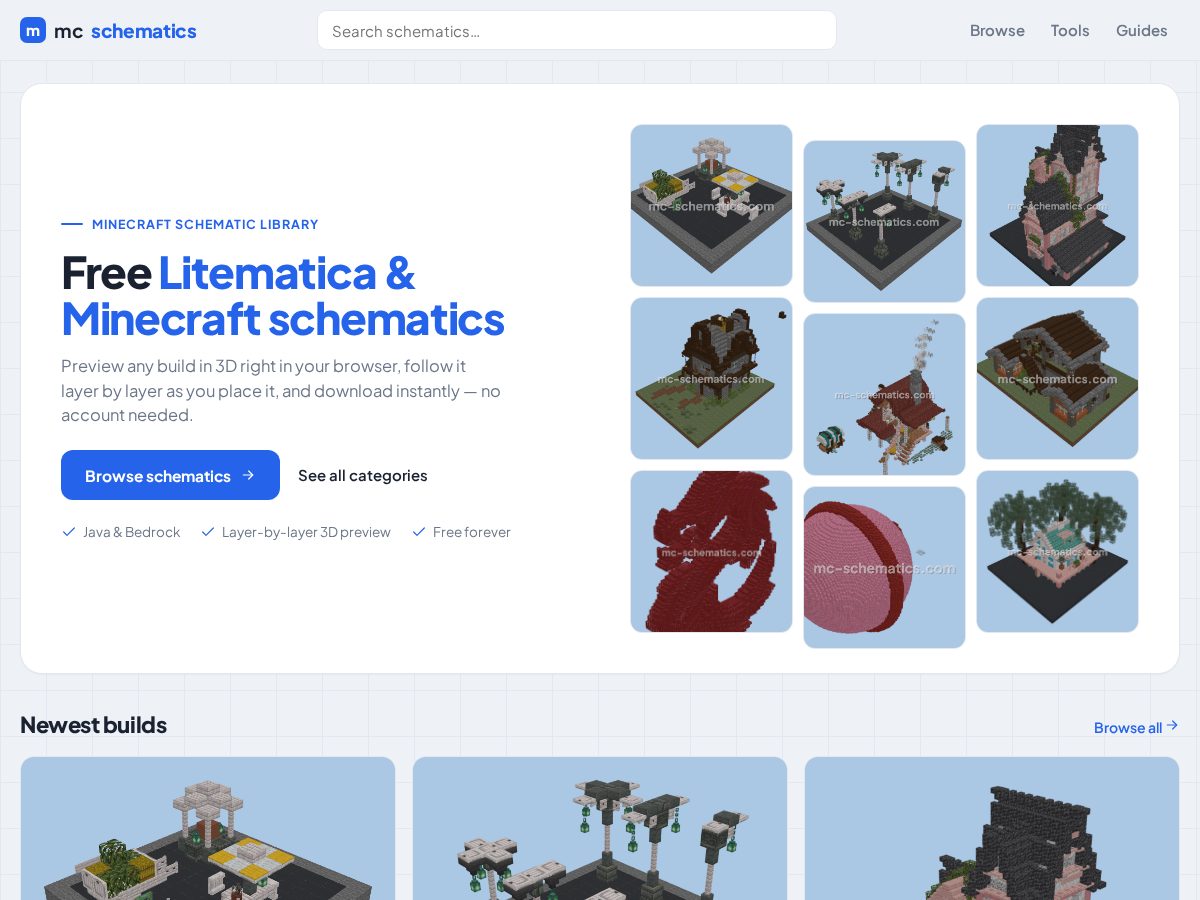Click checkmark icon next to Layer-by-layer 3D preview

tap(208, 532)
